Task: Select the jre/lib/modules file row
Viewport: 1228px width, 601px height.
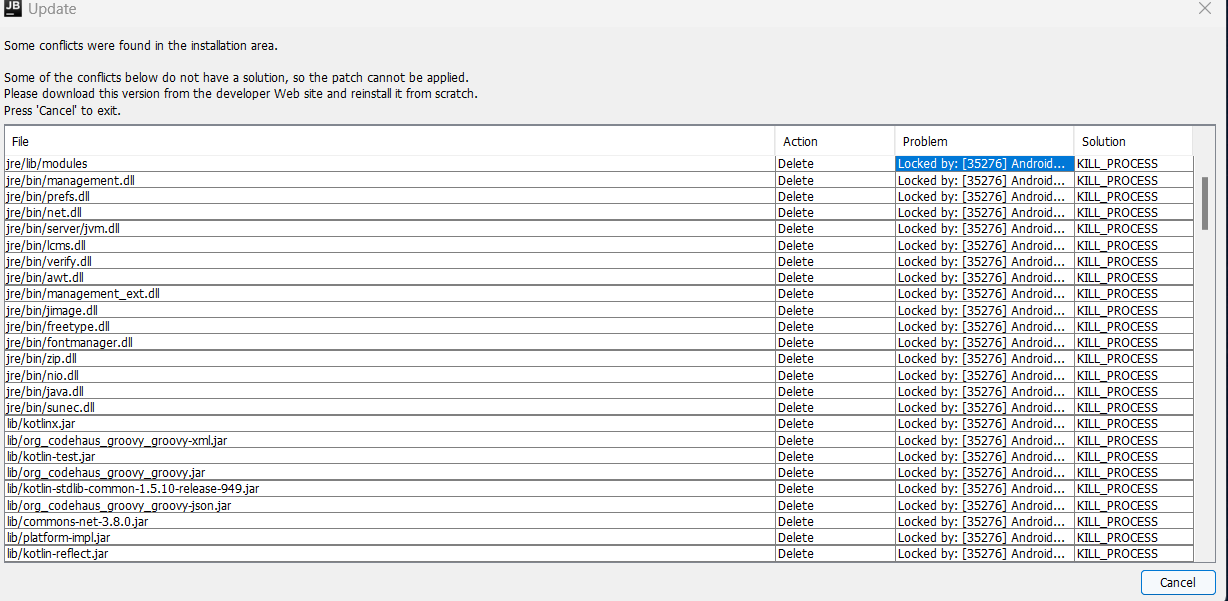Action: pyautogui.click(x=598, y=164)
